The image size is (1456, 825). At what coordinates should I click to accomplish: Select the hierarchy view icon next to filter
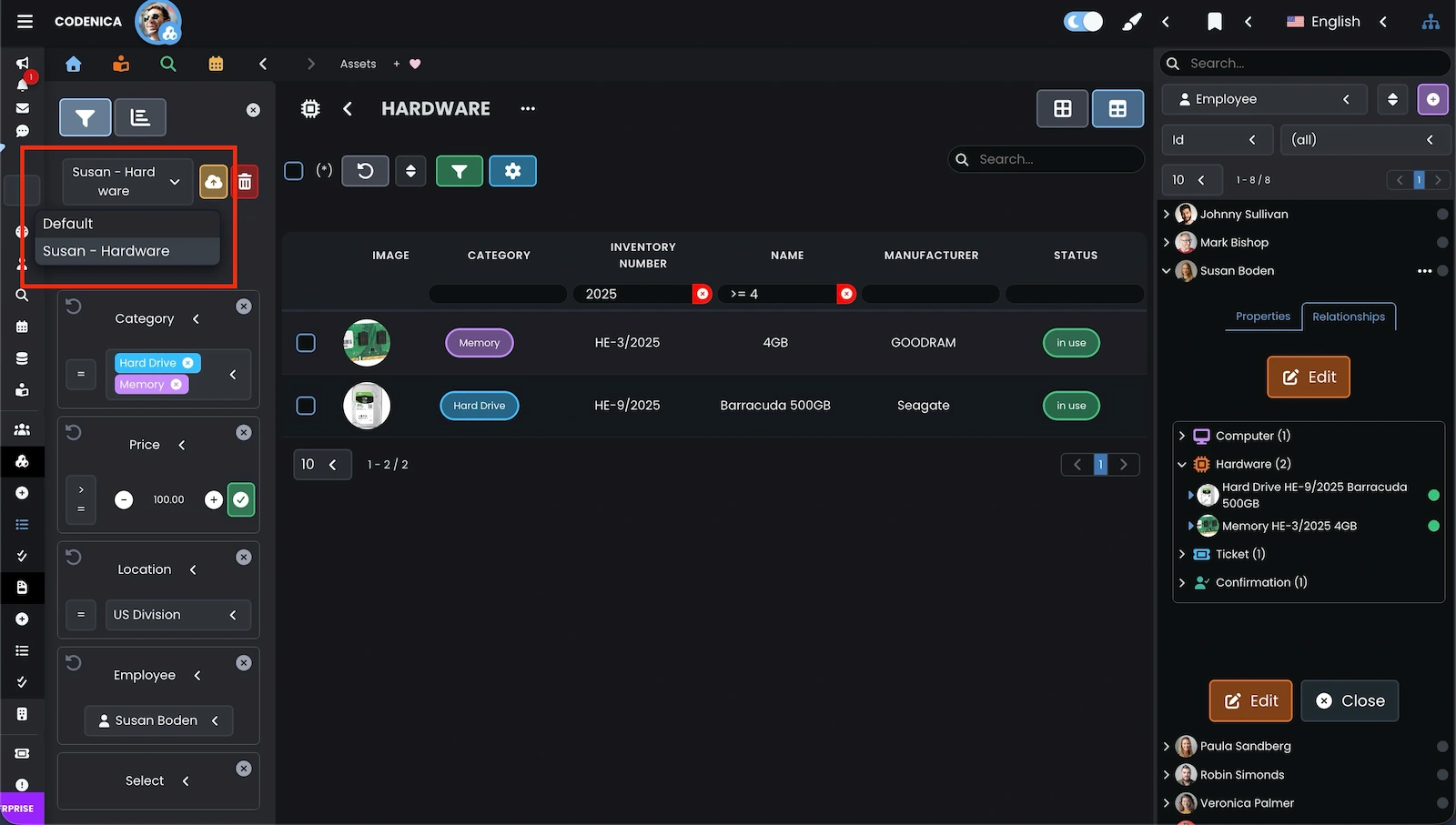140,117
